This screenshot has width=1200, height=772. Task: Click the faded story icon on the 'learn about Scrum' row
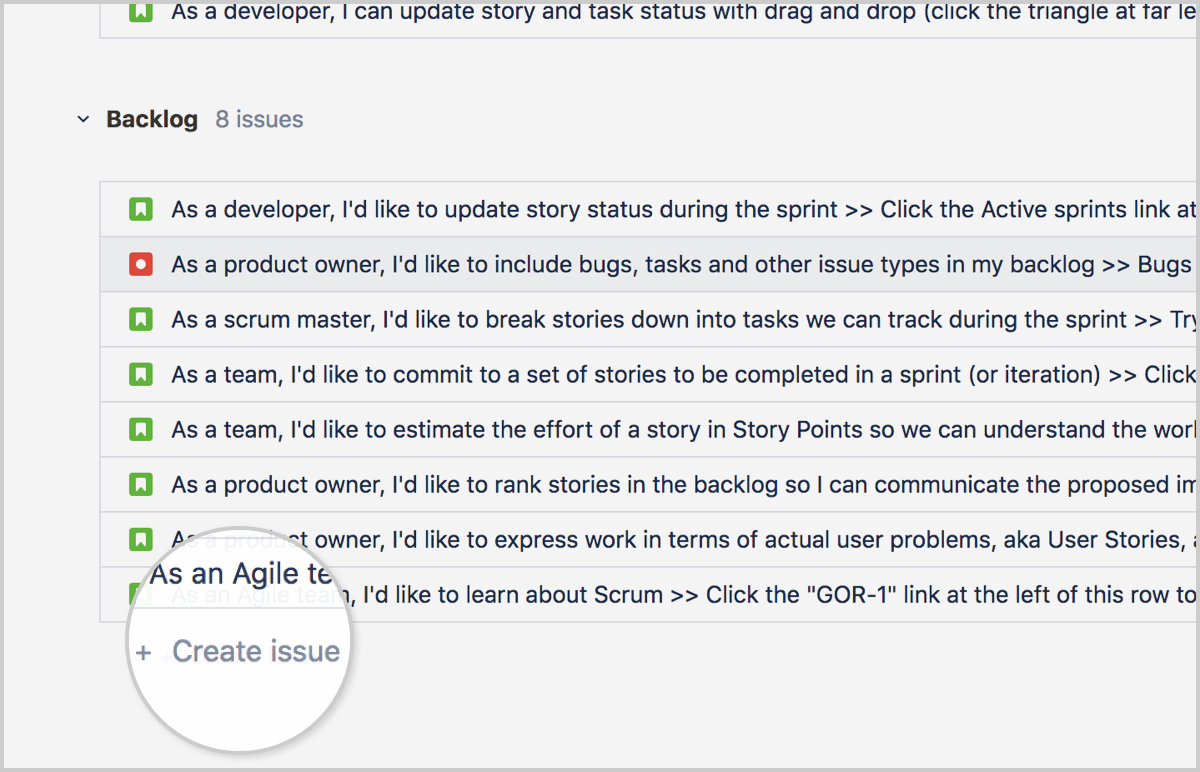141,594
